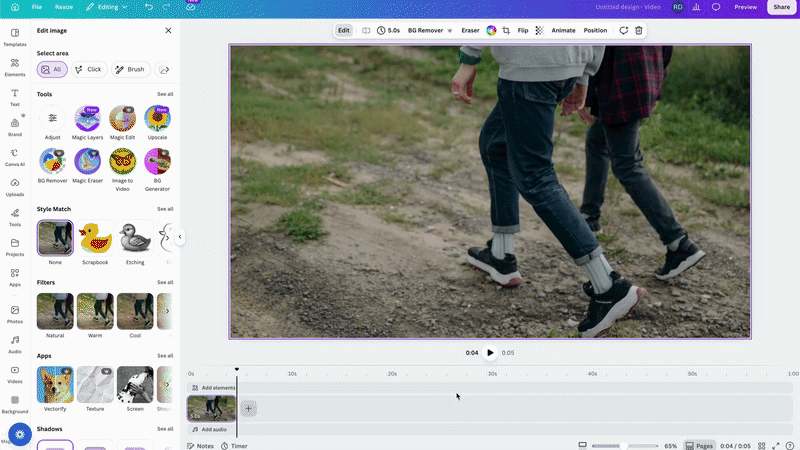Select the Brush area option
The width and height of the screenshot is (800, 450).
pyautogui.click(x=131, y=69)
